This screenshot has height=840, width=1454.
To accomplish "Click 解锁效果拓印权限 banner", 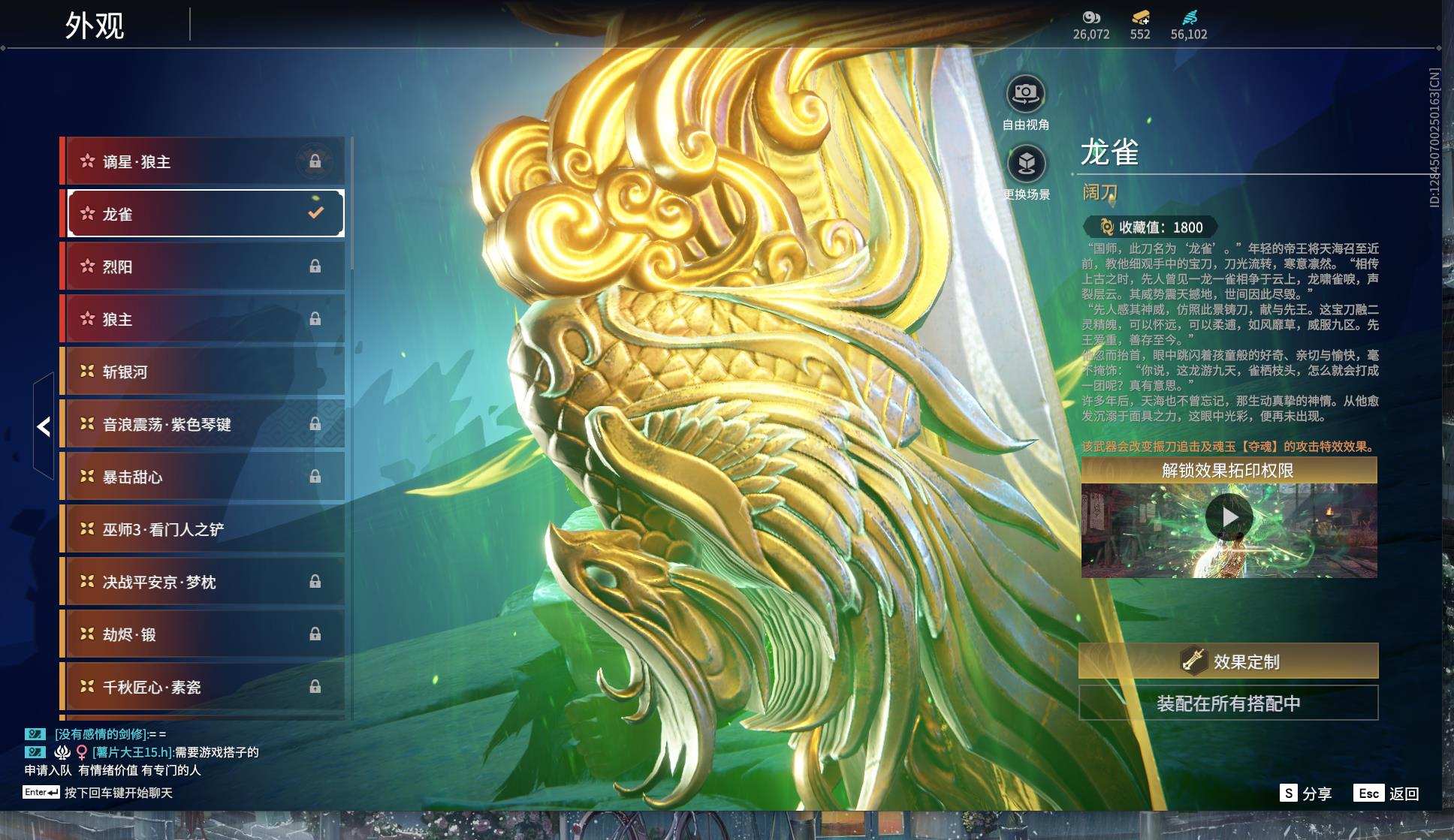I will pos(1229,471).
